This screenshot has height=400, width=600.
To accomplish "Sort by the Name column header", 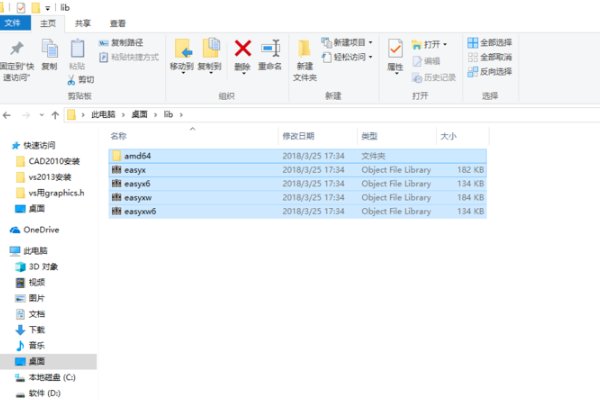I will click(x=193, y=136).
